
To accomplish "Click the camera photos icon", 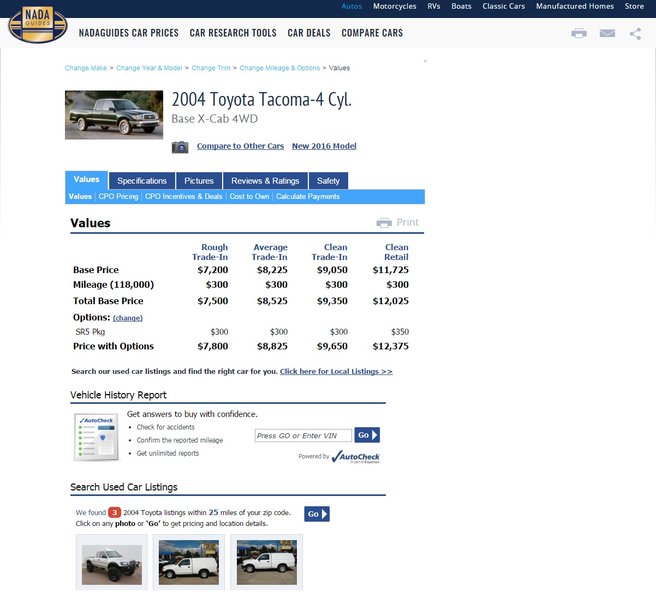I will click(x=180, y=147).
